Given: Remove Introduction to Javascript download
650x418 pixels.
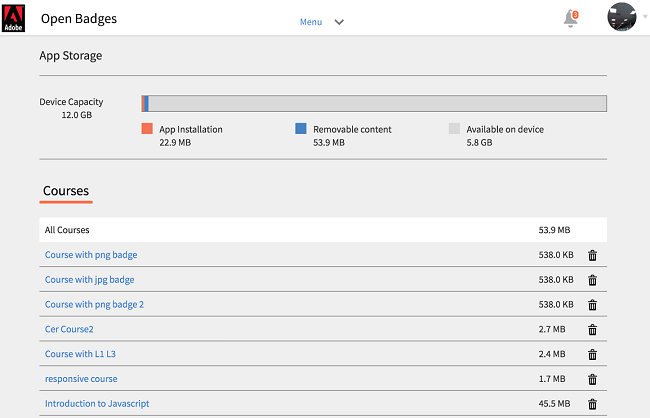Looking at the screenshot, I should coord(592,404).
